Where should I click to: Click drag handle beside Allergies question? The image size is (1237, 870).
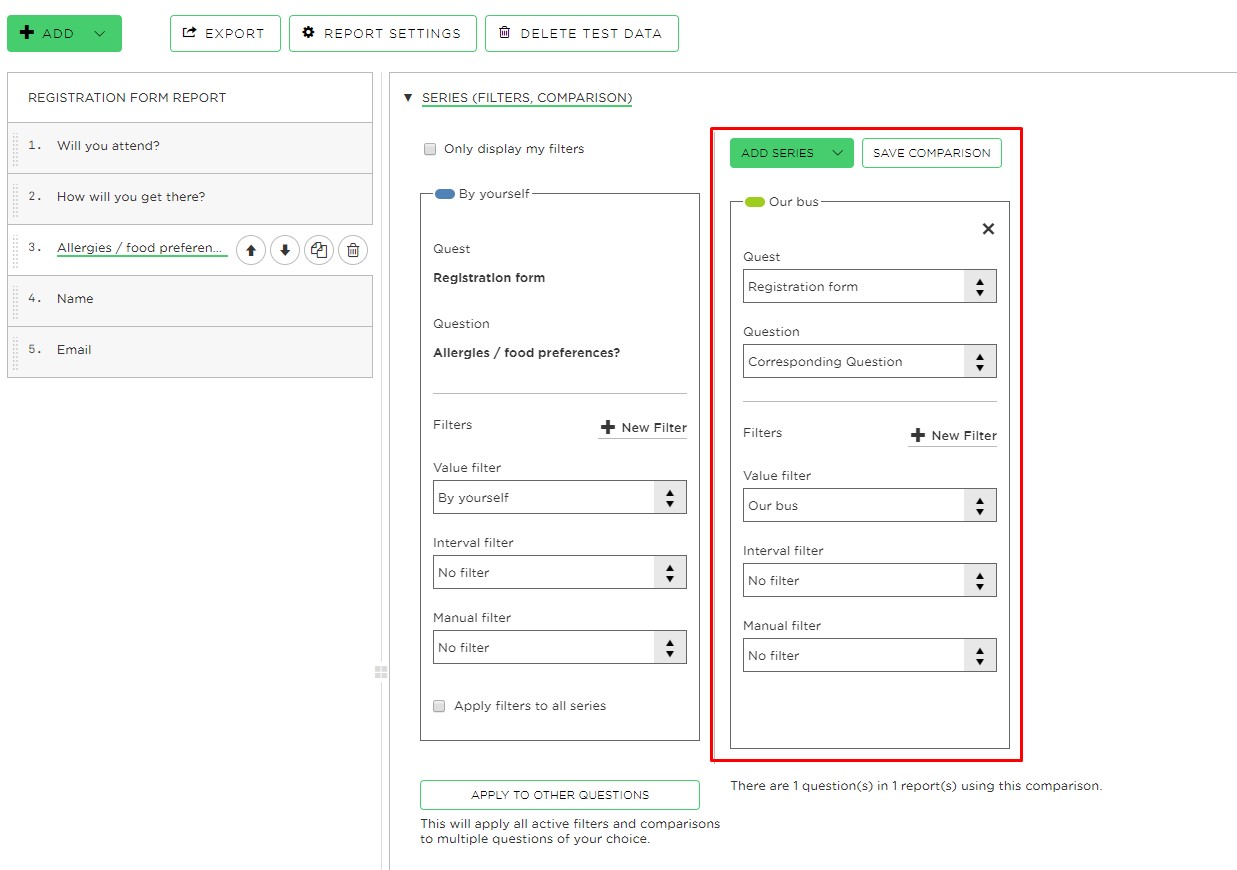tap(15, 250)
